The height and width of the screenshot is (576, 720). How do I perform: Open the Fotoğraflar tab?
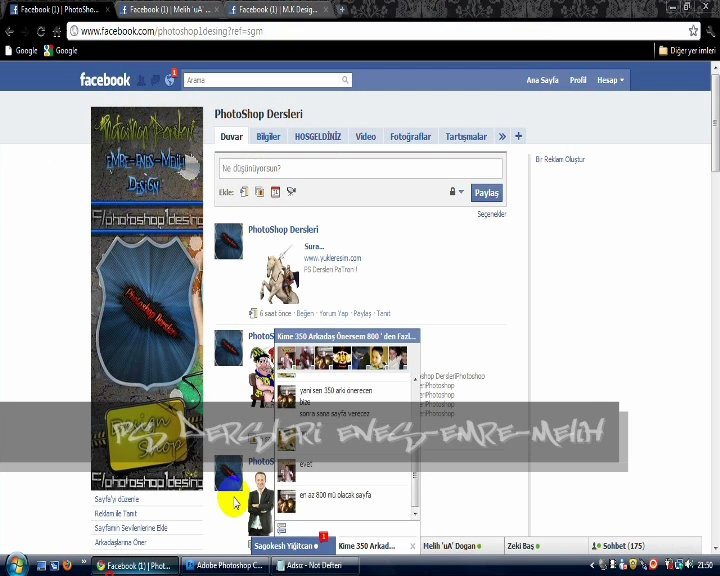411,136
